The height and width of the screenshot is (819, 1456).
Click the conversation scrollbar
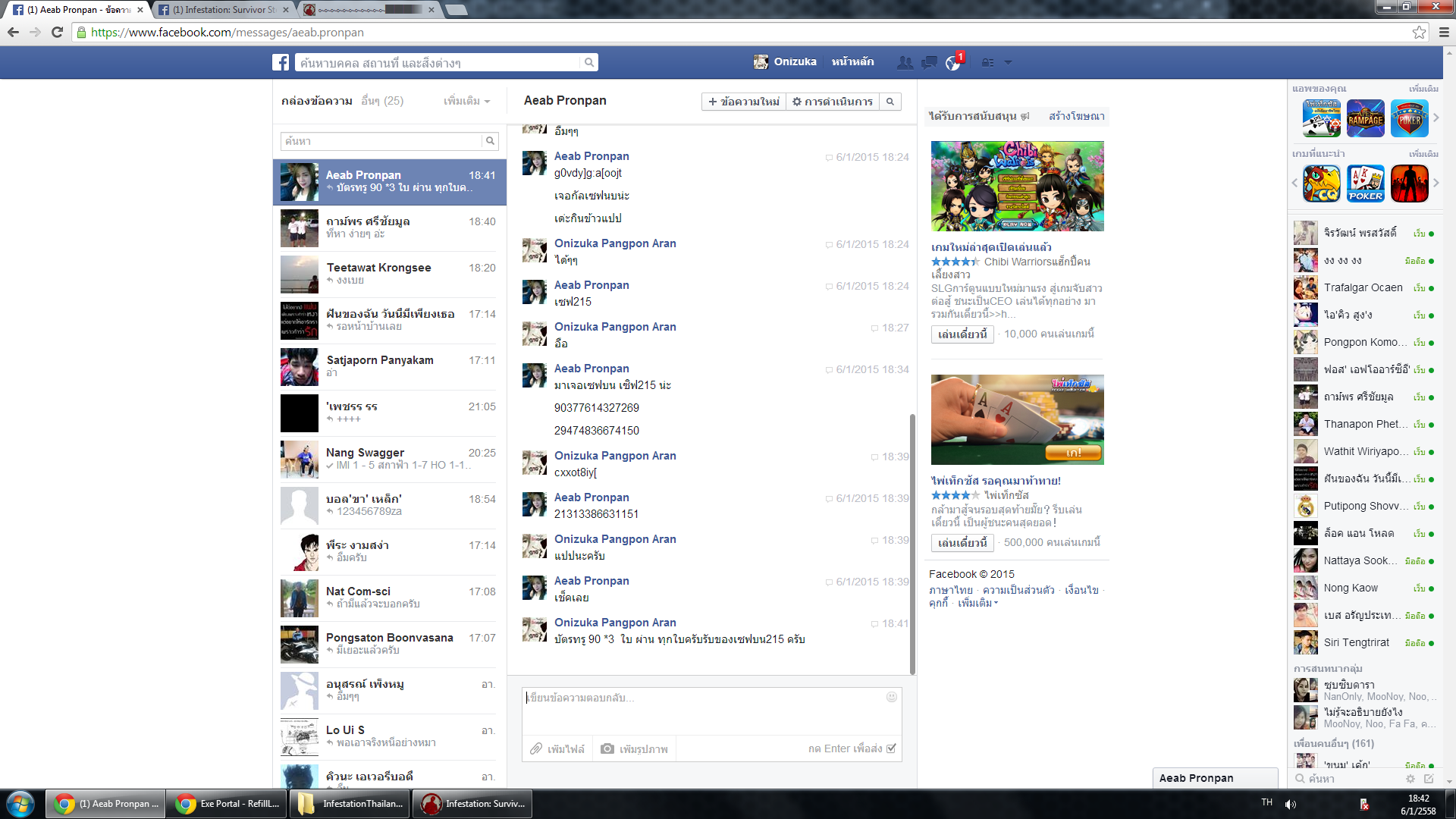[x=912, y=542]
